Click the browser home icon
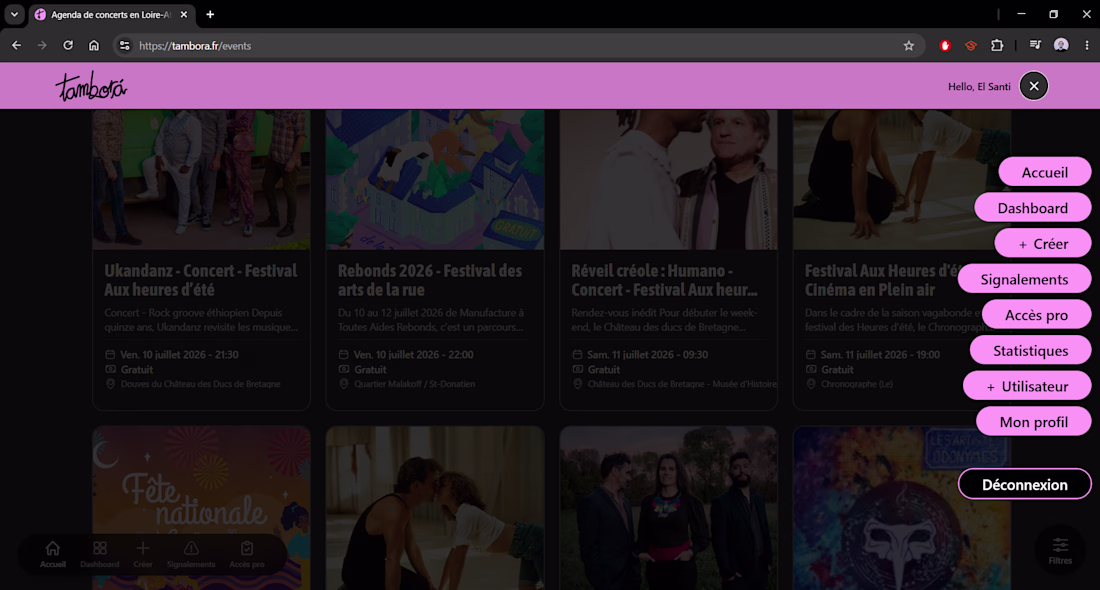 coord(94,46)
